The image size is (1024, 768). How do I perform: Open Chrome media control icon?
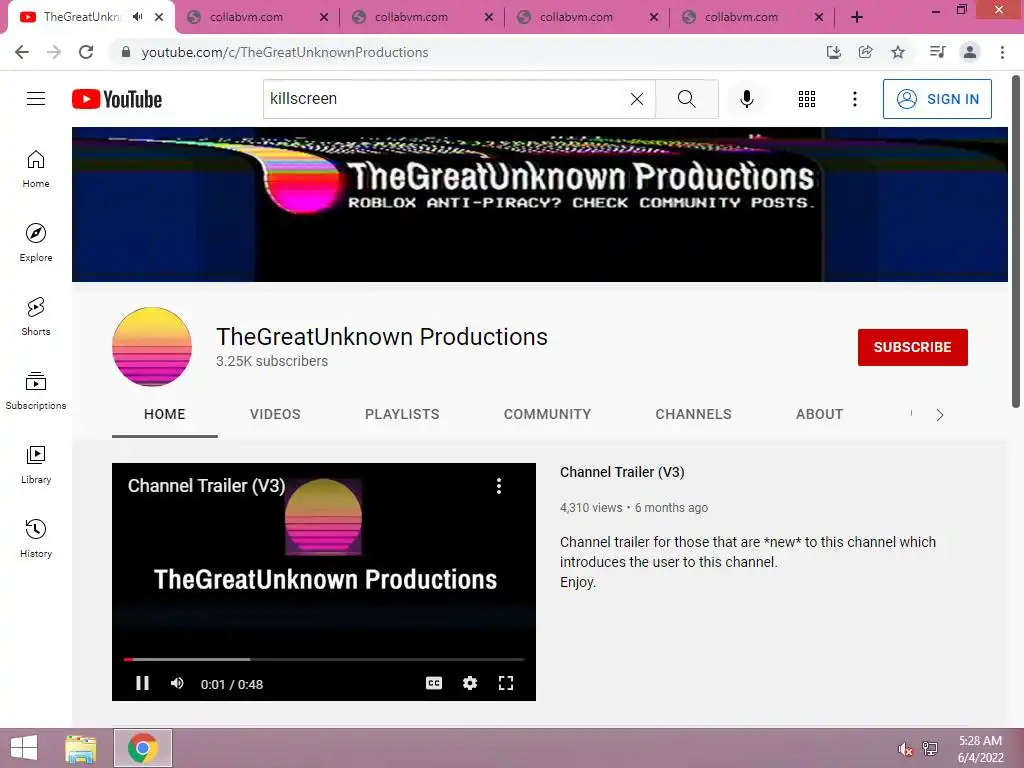point(937,52)
